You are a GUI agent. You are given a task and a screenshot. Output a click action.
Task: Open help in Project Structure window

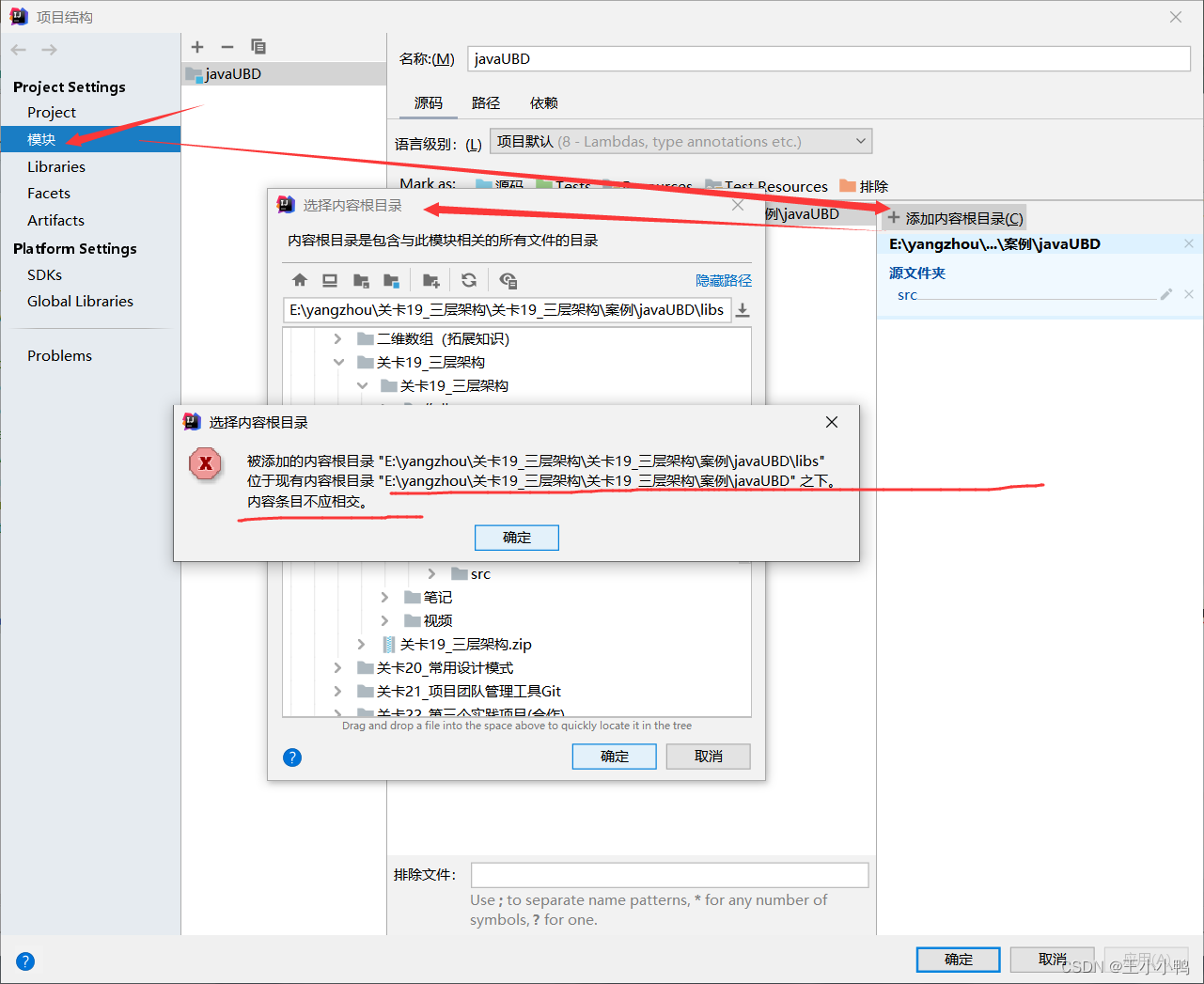(25, 961)
